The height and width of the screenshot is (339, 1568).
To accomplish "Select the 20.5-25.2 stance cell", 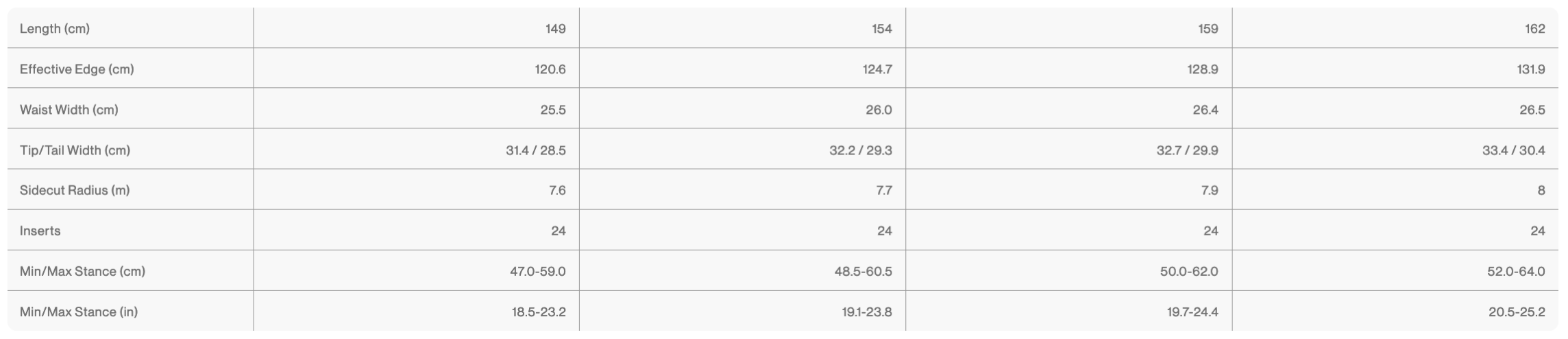I will pyautogui.click(x=1517, y=312).
